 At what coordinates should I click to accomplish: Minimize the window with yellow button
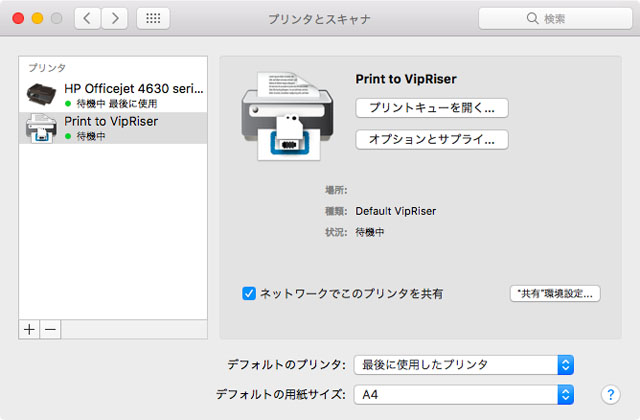click(x=38, y=18)
